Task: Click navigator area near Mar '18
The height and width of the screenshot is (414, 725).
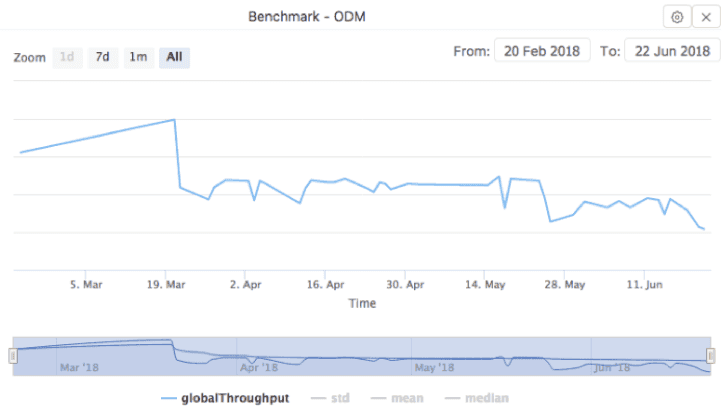Action: pos(79,367)
